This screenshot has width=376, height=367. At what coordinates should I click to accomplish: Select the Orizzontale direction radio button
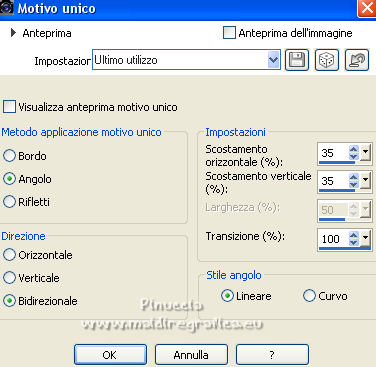pyautogui.click(x=9, y=255)
